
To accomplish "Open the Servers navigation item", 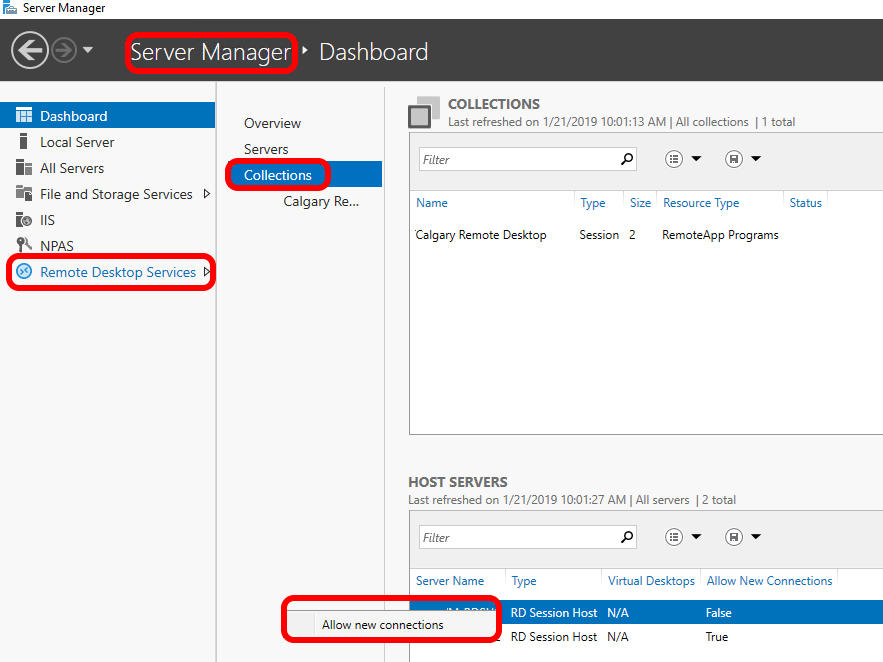I will tap(266, 149).
